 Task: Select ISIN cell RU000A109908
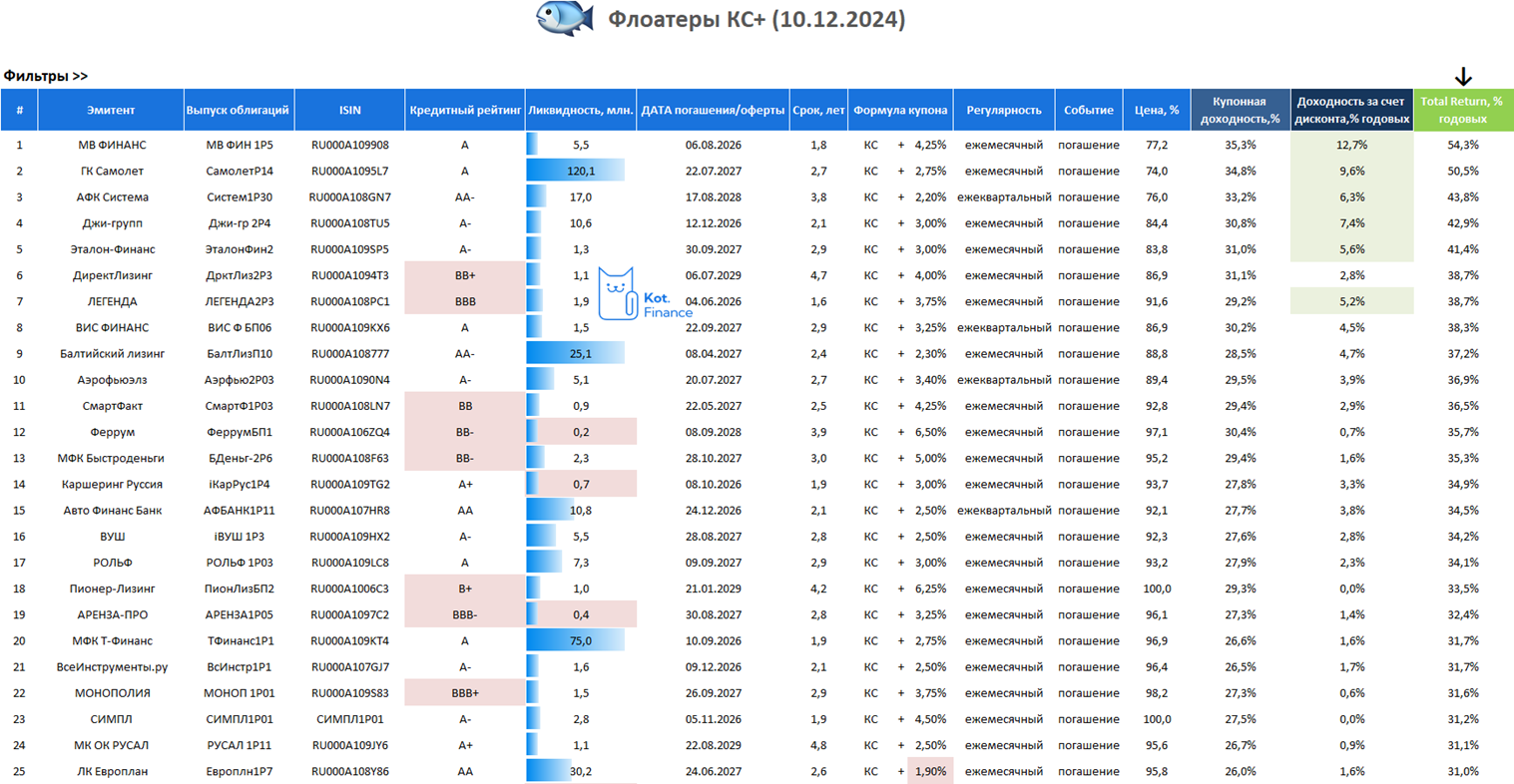pyautogui.click(x=349, y=145)
